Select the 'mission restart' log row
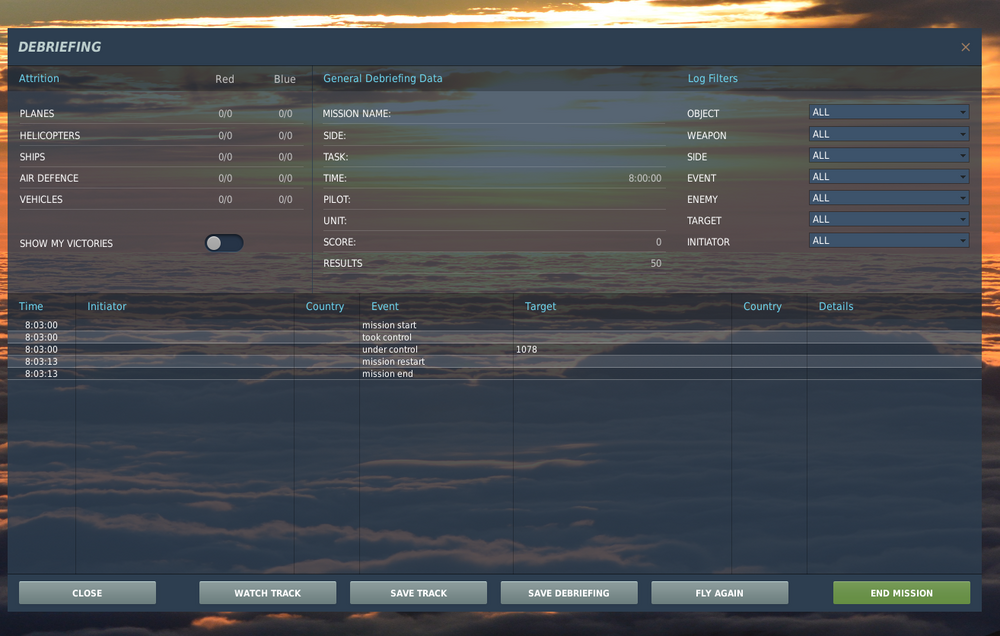Screen dimensions: 1000x636 pyautogui.click(x=494, y=361)
